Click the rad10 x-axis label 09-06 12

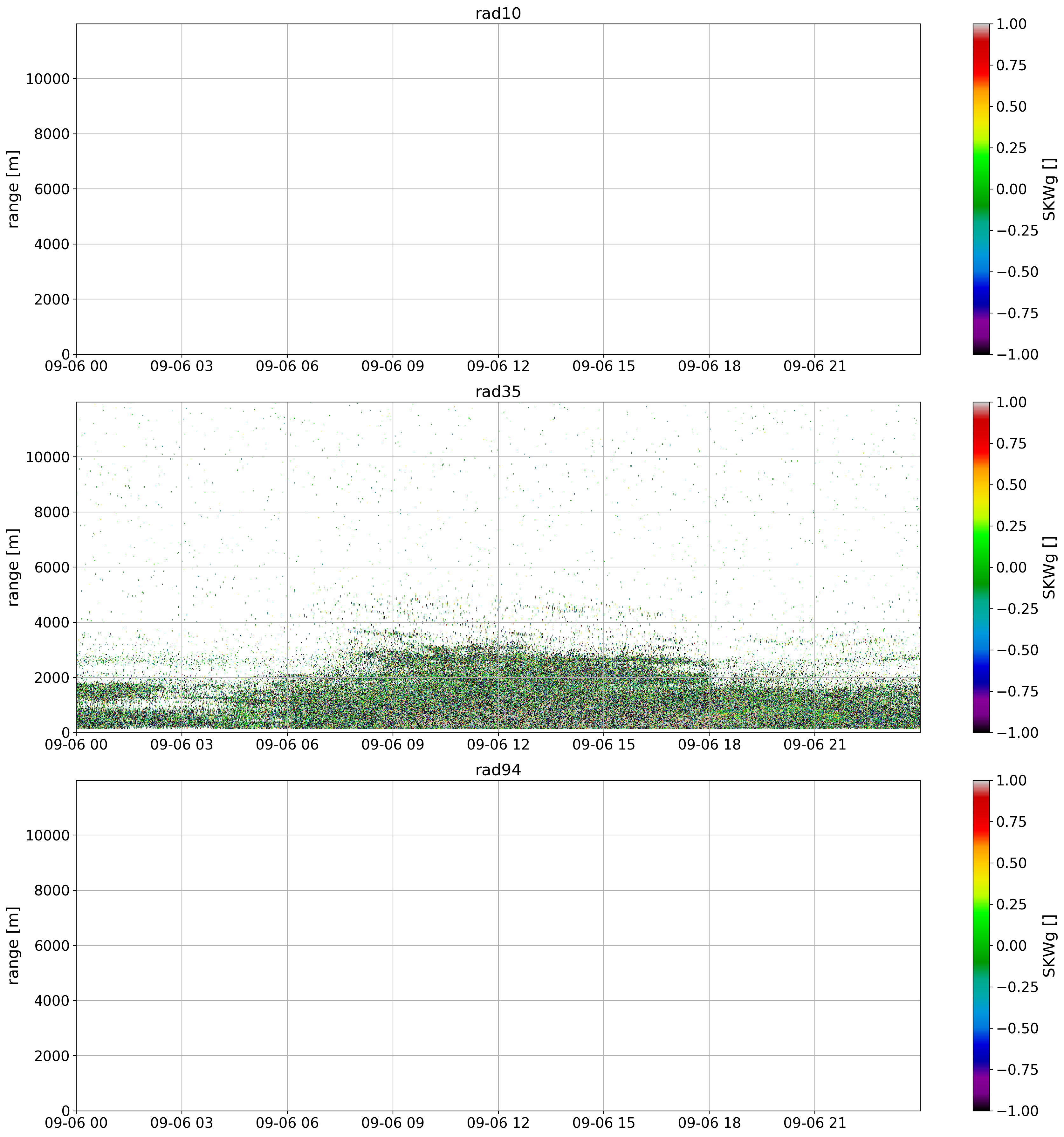[x=498, y=366]
